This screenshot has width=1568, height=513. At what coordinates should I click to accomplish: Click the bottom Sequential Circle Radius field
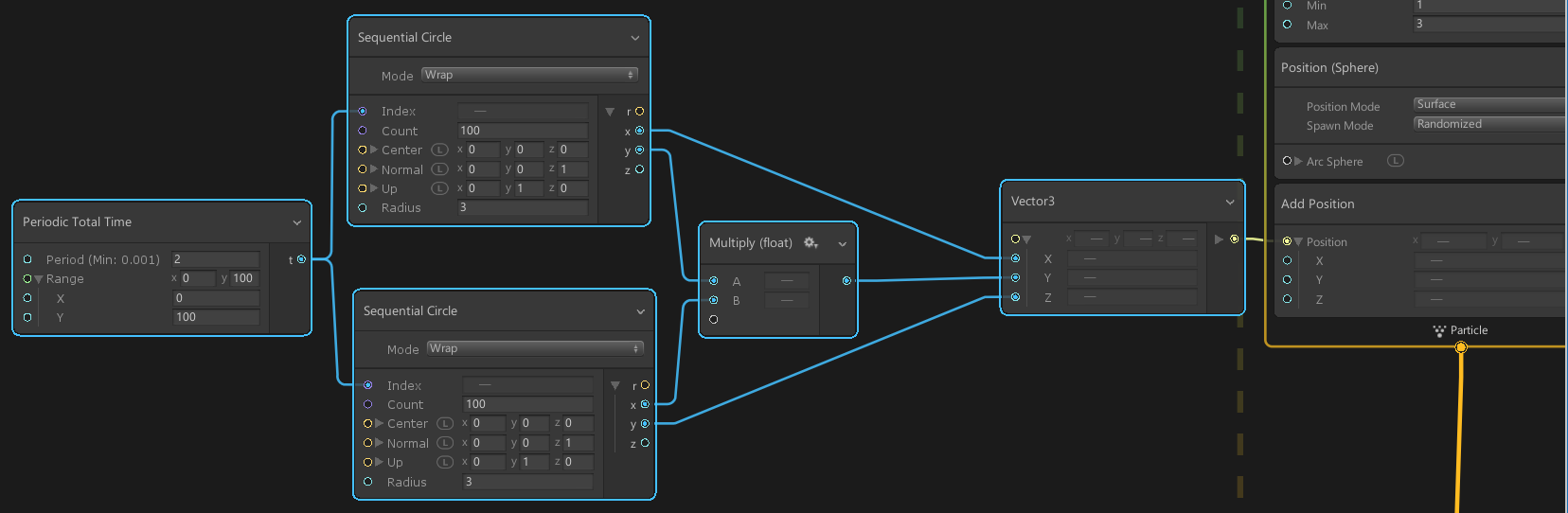click(x=527, y=482)
